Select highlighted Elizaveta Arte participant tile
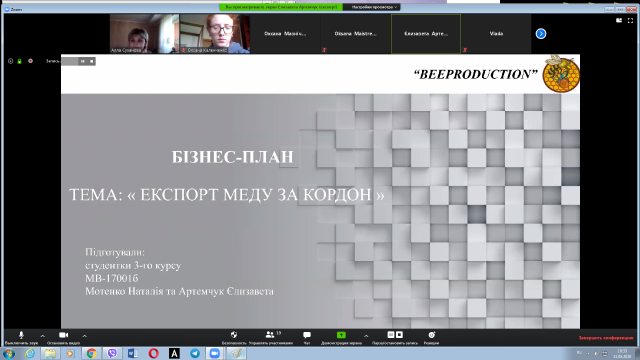The height and width of the screenshot is (360, 640). tap(426, 34)
